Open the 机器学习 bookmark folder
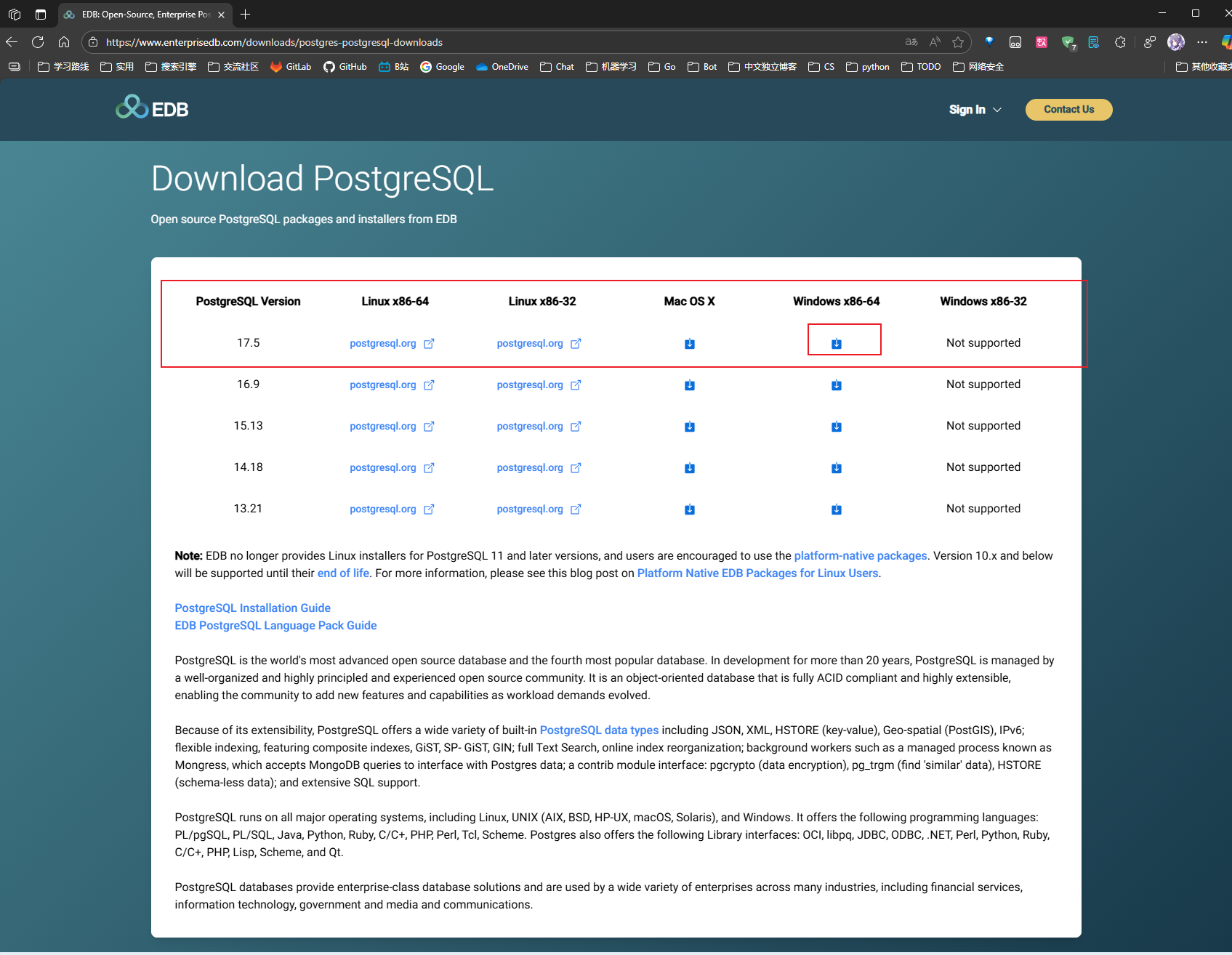This screenshot has width=1232, height=955. [x=611, y=67]
